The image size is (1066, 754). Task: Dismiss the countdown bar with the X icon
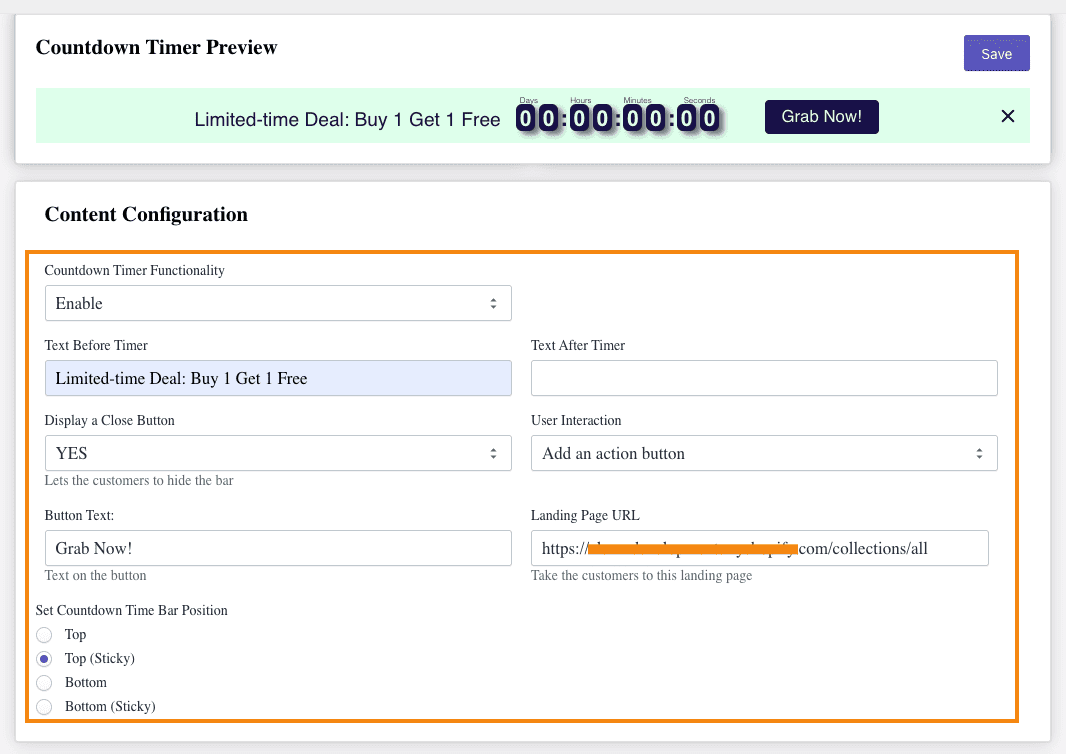pos(1007,116)
